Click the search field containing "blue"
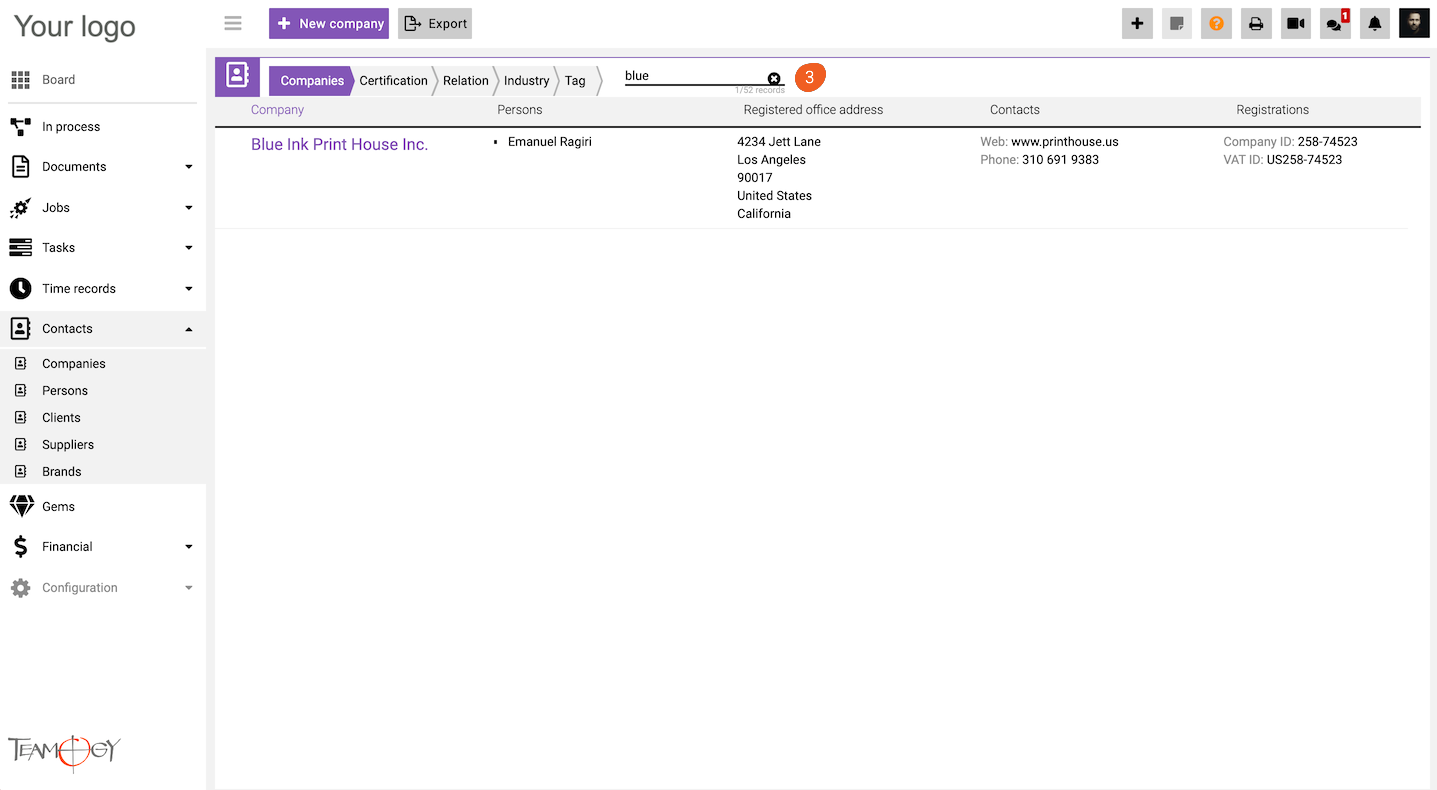This screenshot has height=790, width=1437. 692,76
